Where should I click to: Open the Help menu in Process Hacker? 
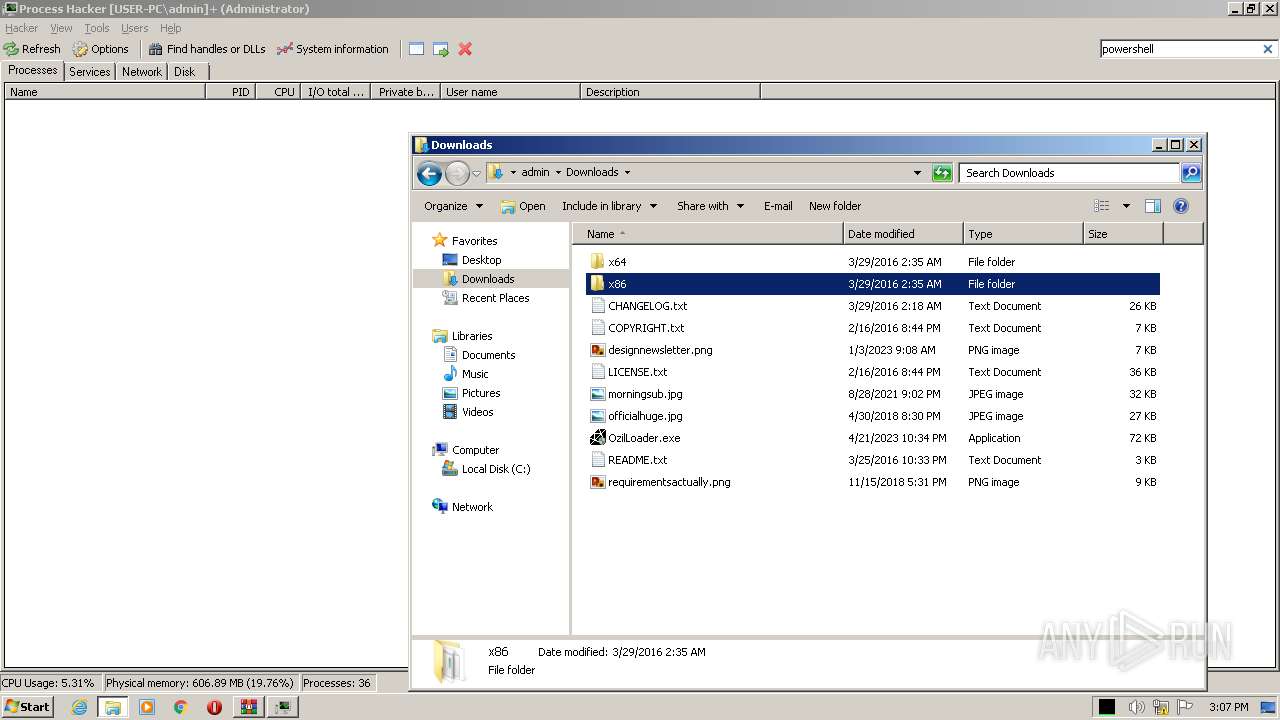171,28
